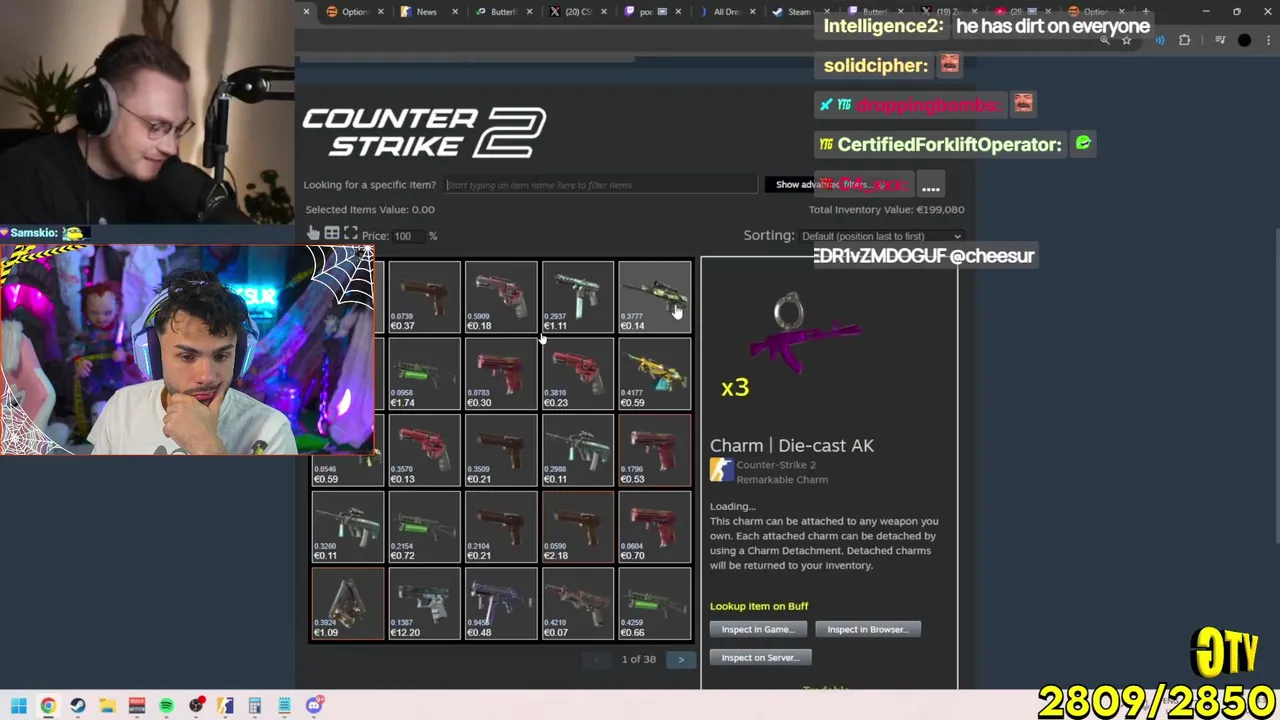This screenshot has height=720, width=1280.
Task: Open the browser extensions puzzle icon
Action: [1185, 40]
